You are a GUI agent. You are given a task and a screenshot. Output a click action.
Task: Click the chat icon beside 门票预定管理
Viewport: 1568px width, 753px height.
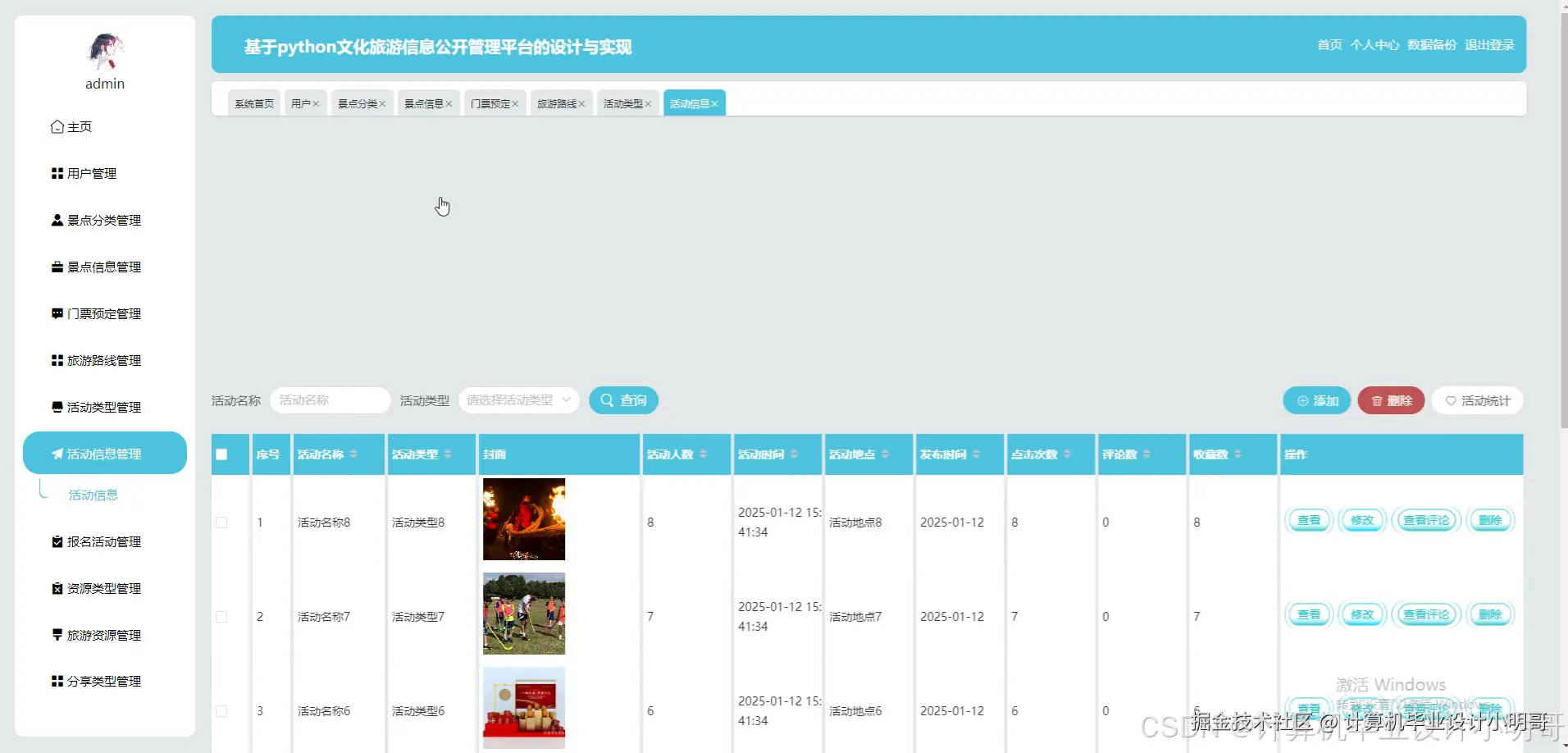click(57, 314)
